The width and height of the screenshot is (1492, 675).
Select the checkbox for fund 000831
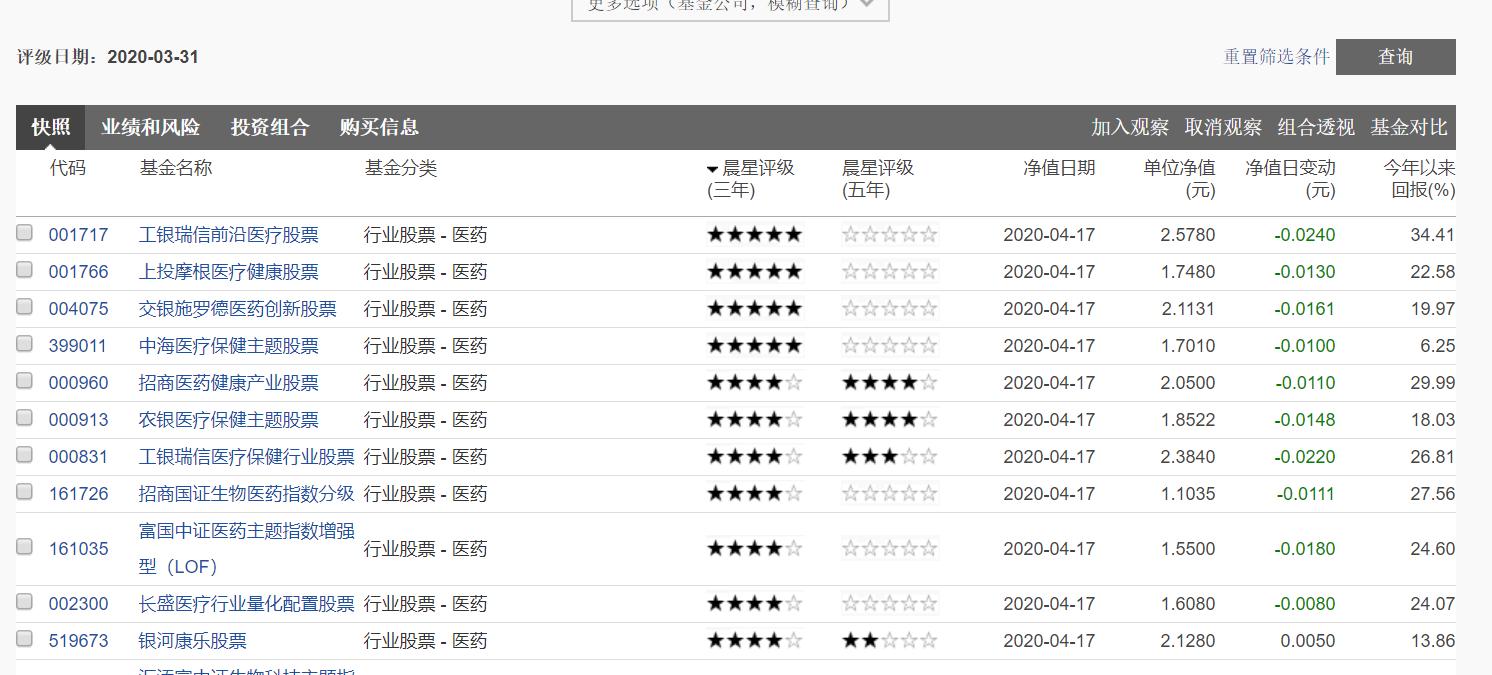(x=25, y=455)
